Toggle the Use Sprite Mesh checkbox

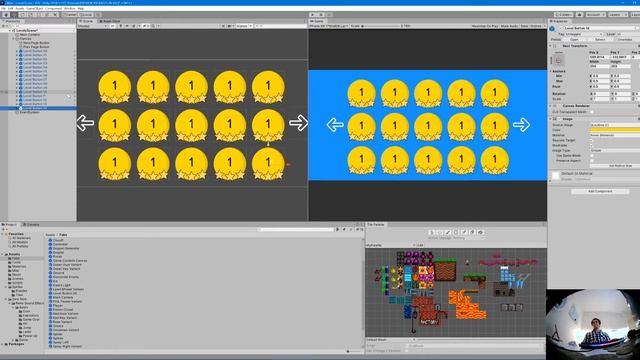[592, 156]
